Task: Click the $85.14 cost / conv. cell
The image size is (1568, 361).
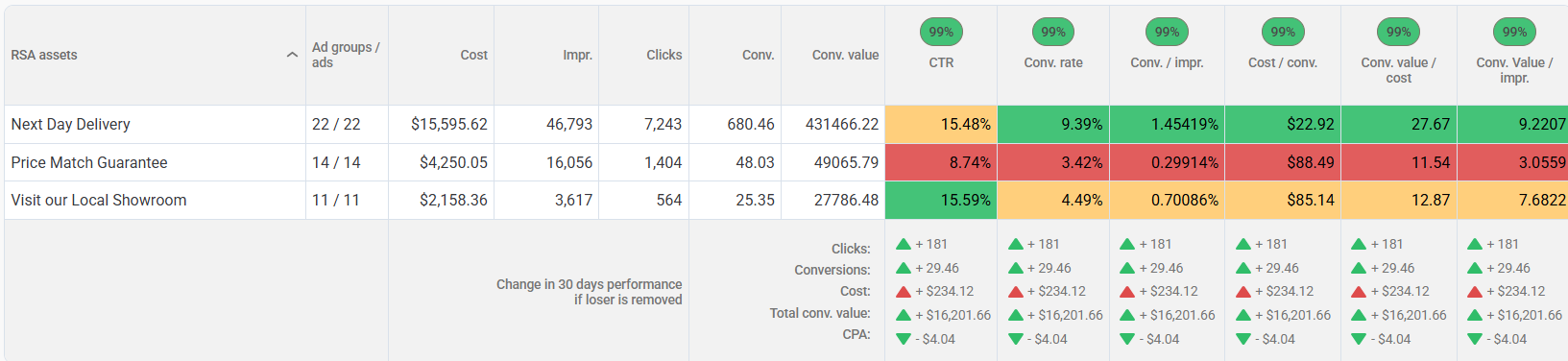Action: pyautogui.click(x=1283, y=200)
